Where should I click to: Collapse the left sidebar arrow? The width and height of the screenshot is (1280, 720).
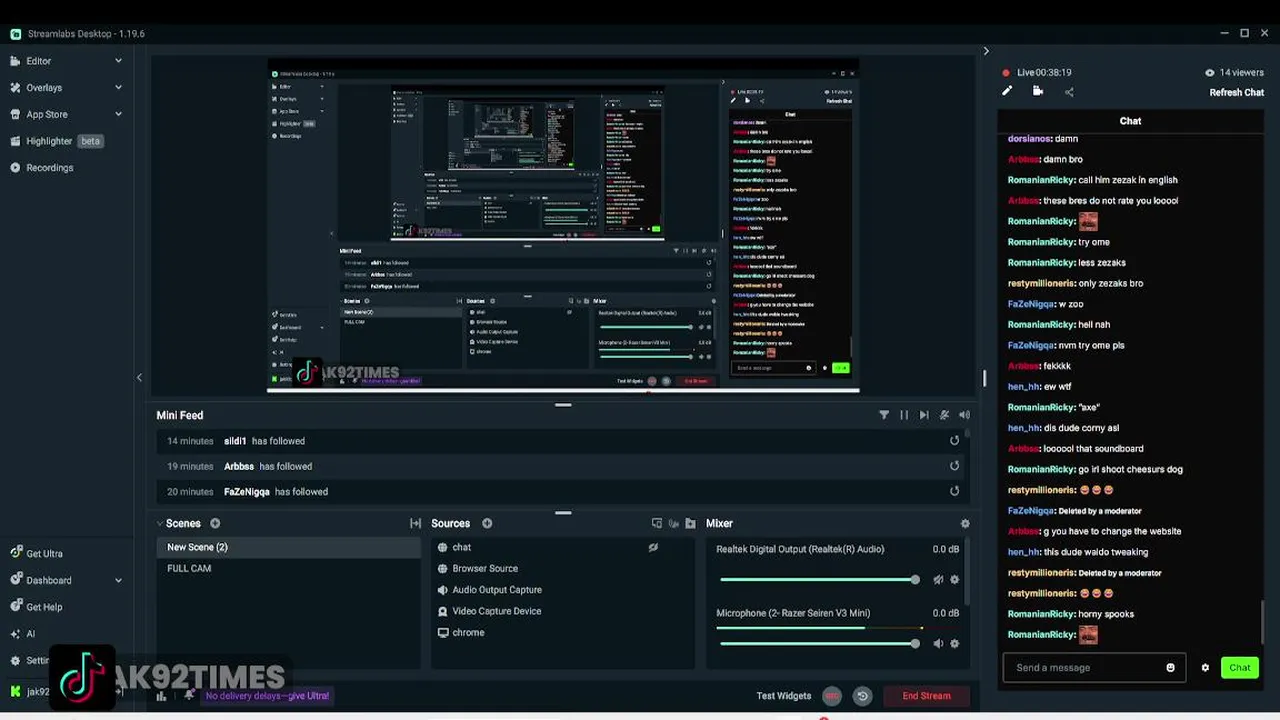(139, 378)
